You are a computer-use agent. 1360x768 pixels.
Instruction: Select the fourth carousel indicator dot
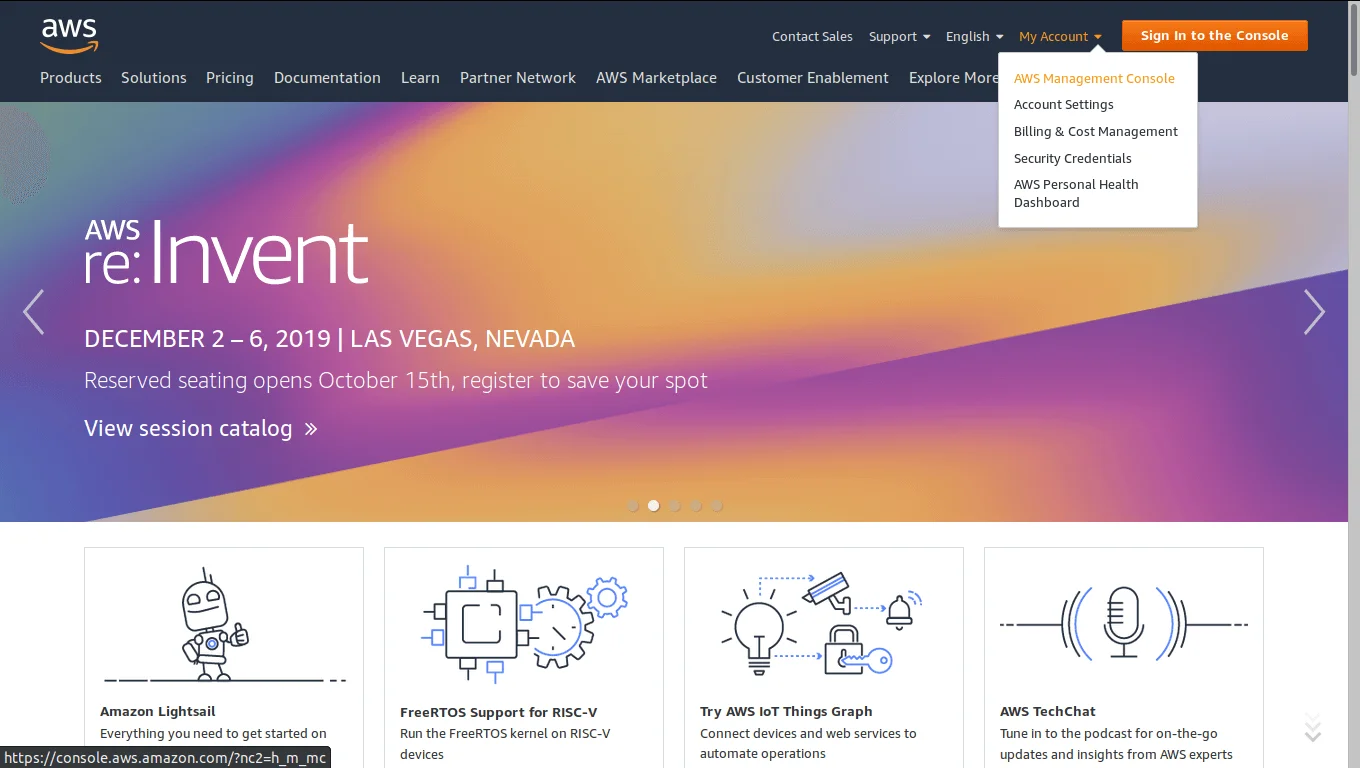coord(696,506)
